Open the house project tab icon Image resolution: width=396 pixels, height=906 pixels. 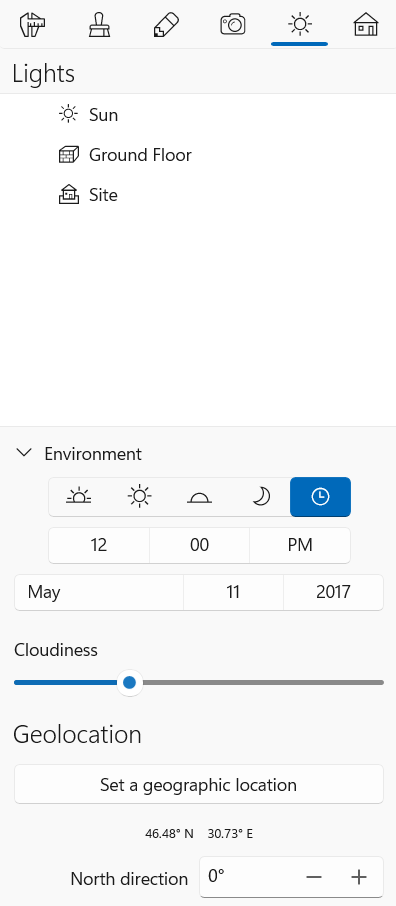tap(366, 25)
